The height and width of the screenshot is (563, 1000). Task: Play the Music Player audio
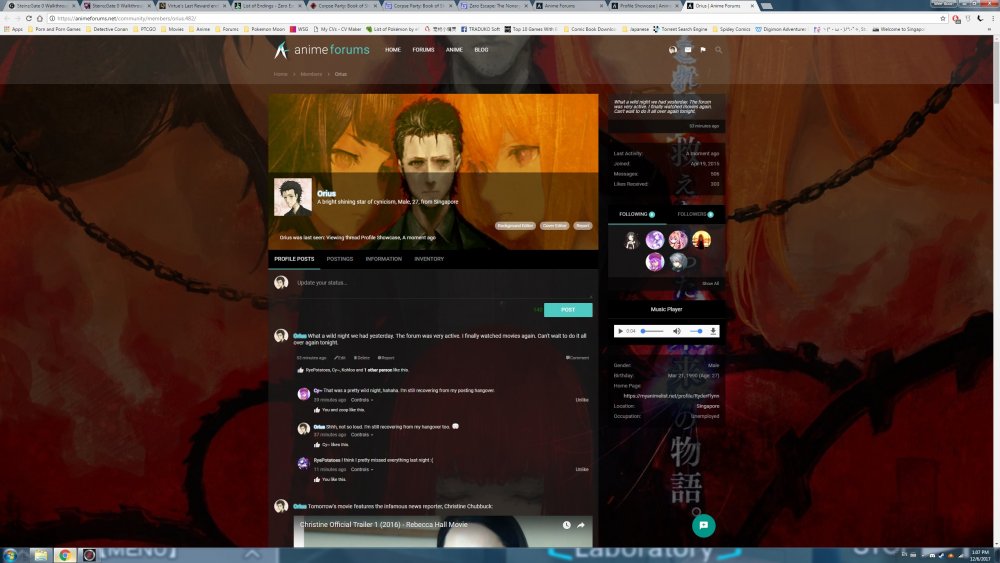pyautogui.click(x=620, y=331)
